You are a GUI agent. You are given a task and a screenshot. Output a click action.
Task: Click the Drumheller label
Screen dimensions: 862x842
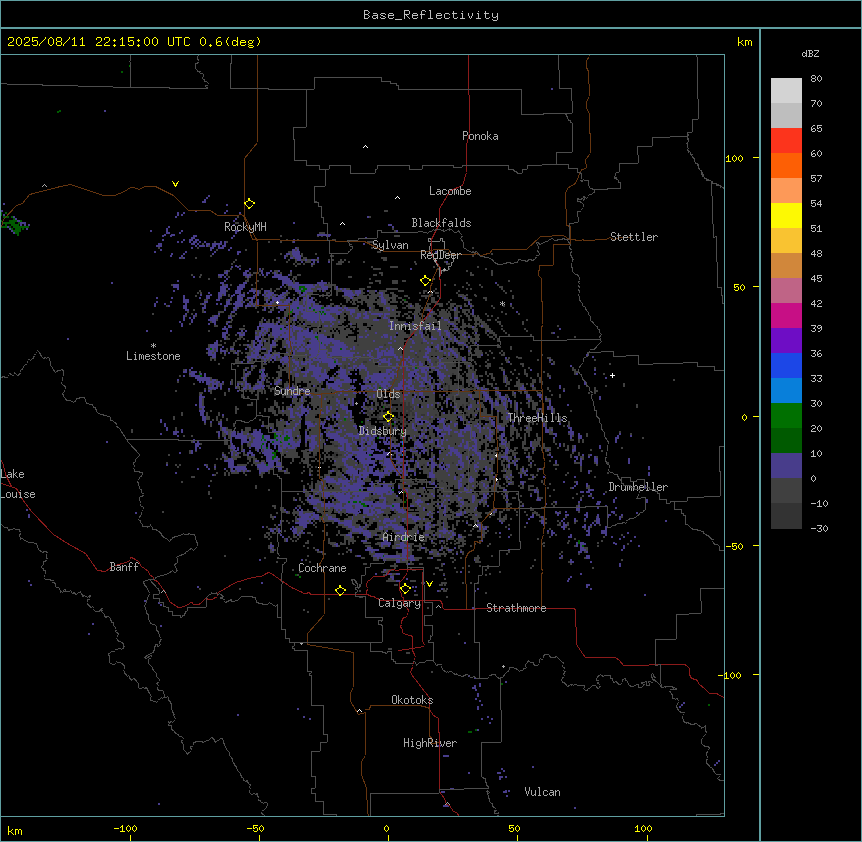[x=638, y=487]
